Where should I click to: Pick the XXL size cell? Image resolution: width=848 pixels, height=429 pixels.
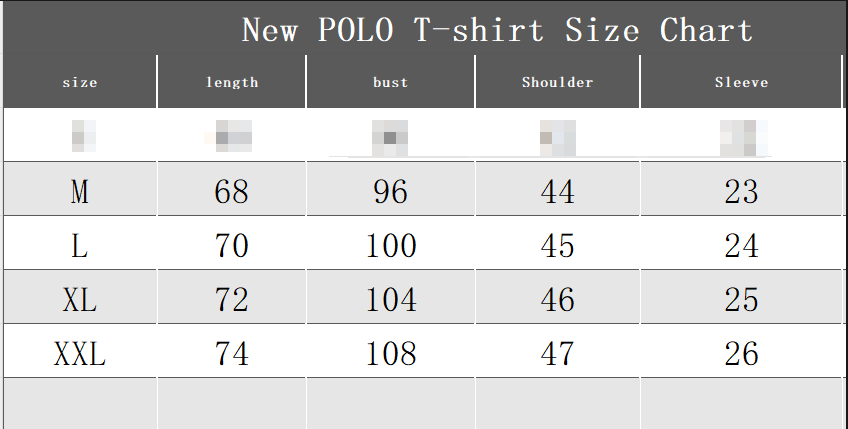[80, 354]
